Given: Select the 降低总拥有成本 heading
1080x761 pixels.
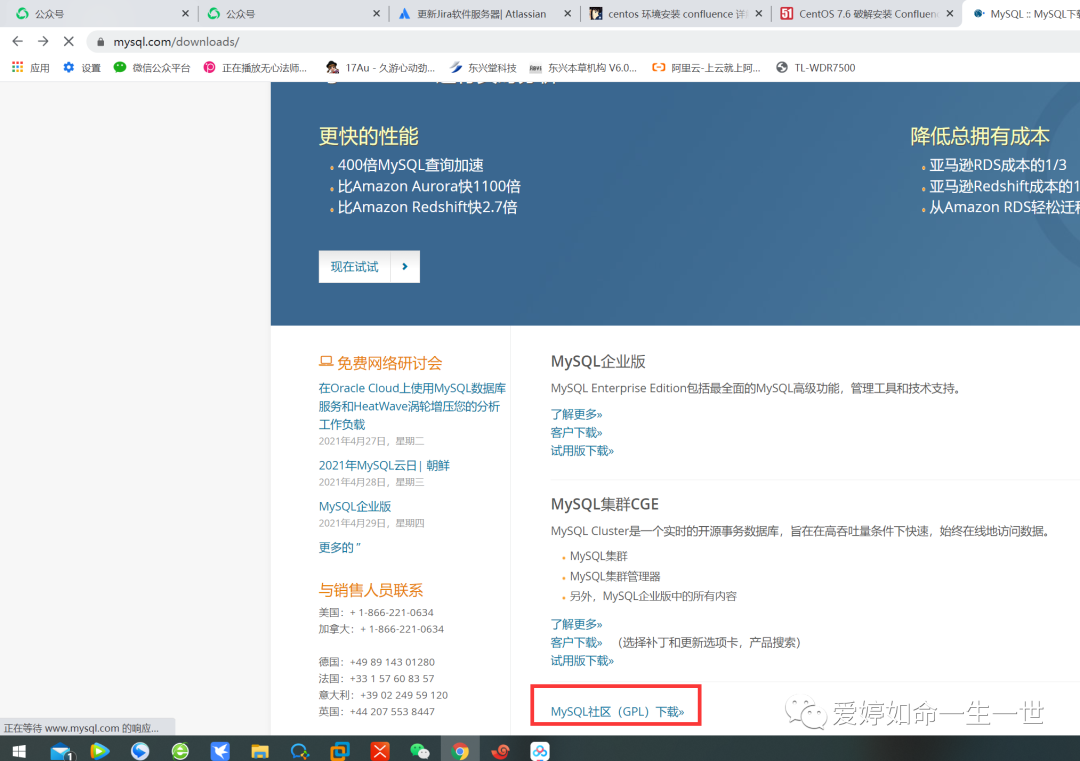Looking at the screenshot, I should [x=979, y=136].
